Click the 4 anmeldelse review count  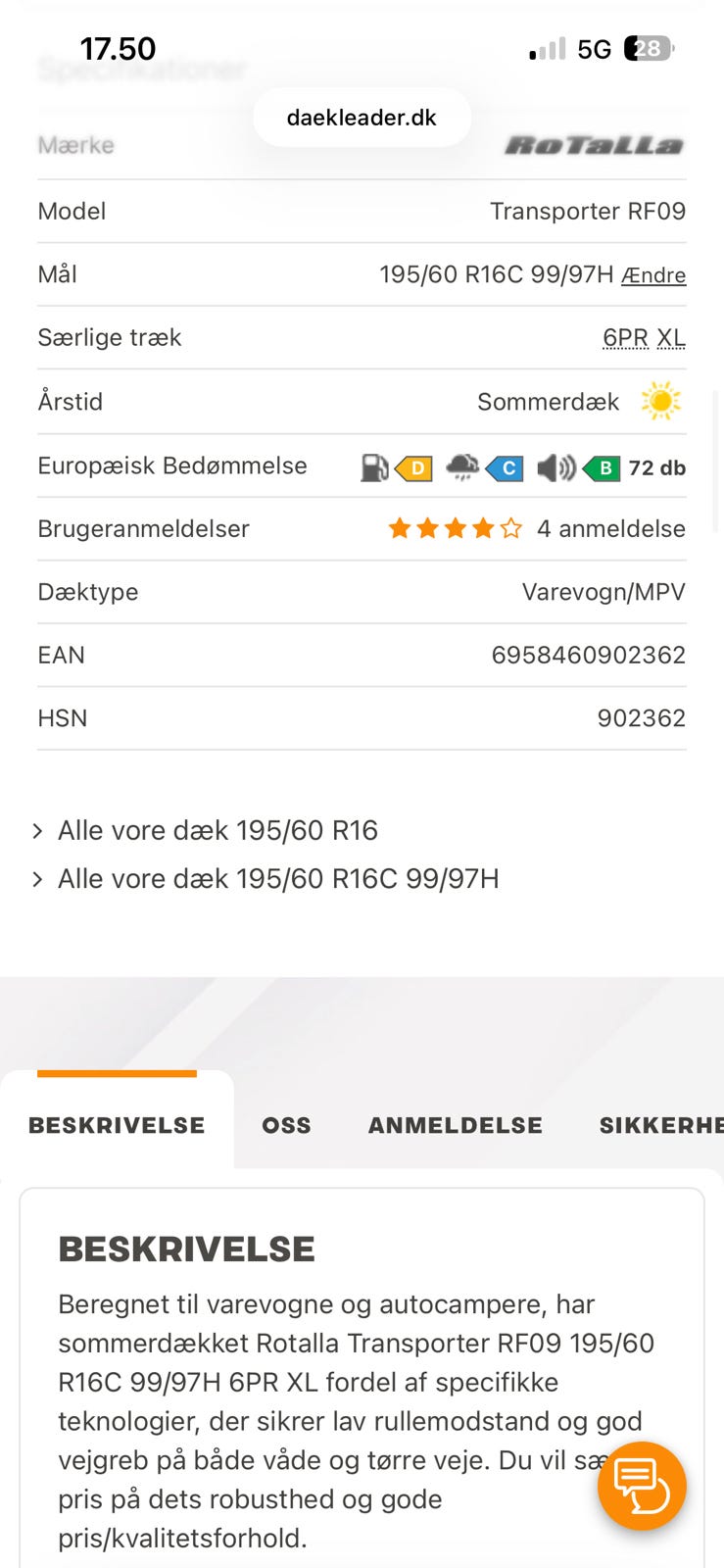612,528
